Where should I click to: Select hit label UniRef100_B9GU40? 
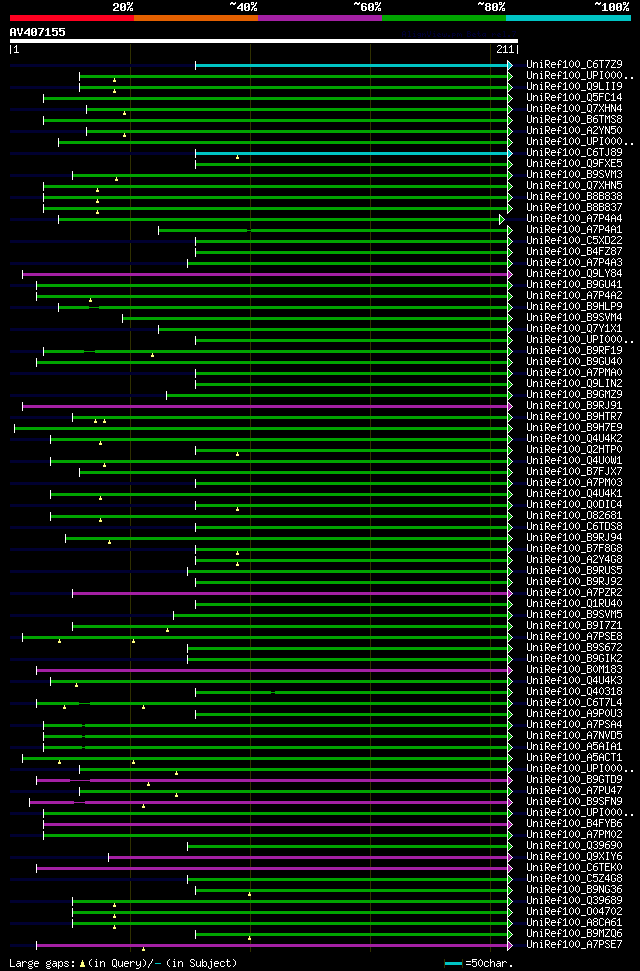574,362
